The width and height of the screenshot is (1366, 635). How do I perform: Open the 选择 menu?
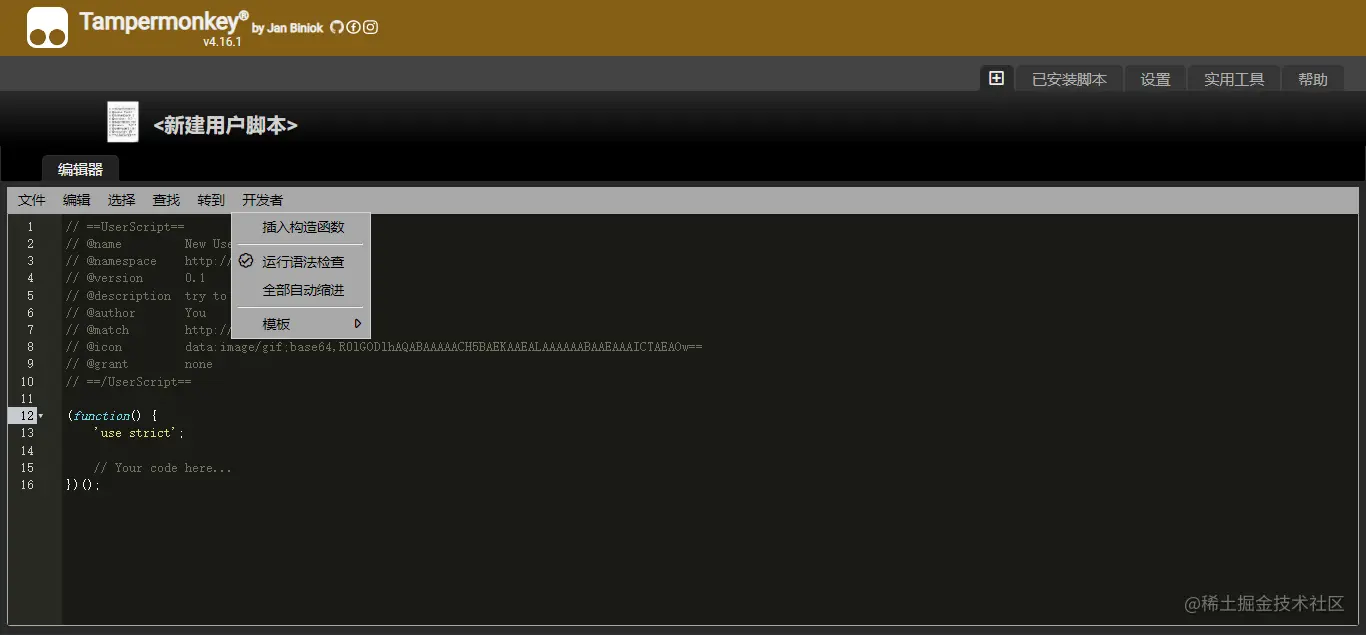click(x=122, y=200)
